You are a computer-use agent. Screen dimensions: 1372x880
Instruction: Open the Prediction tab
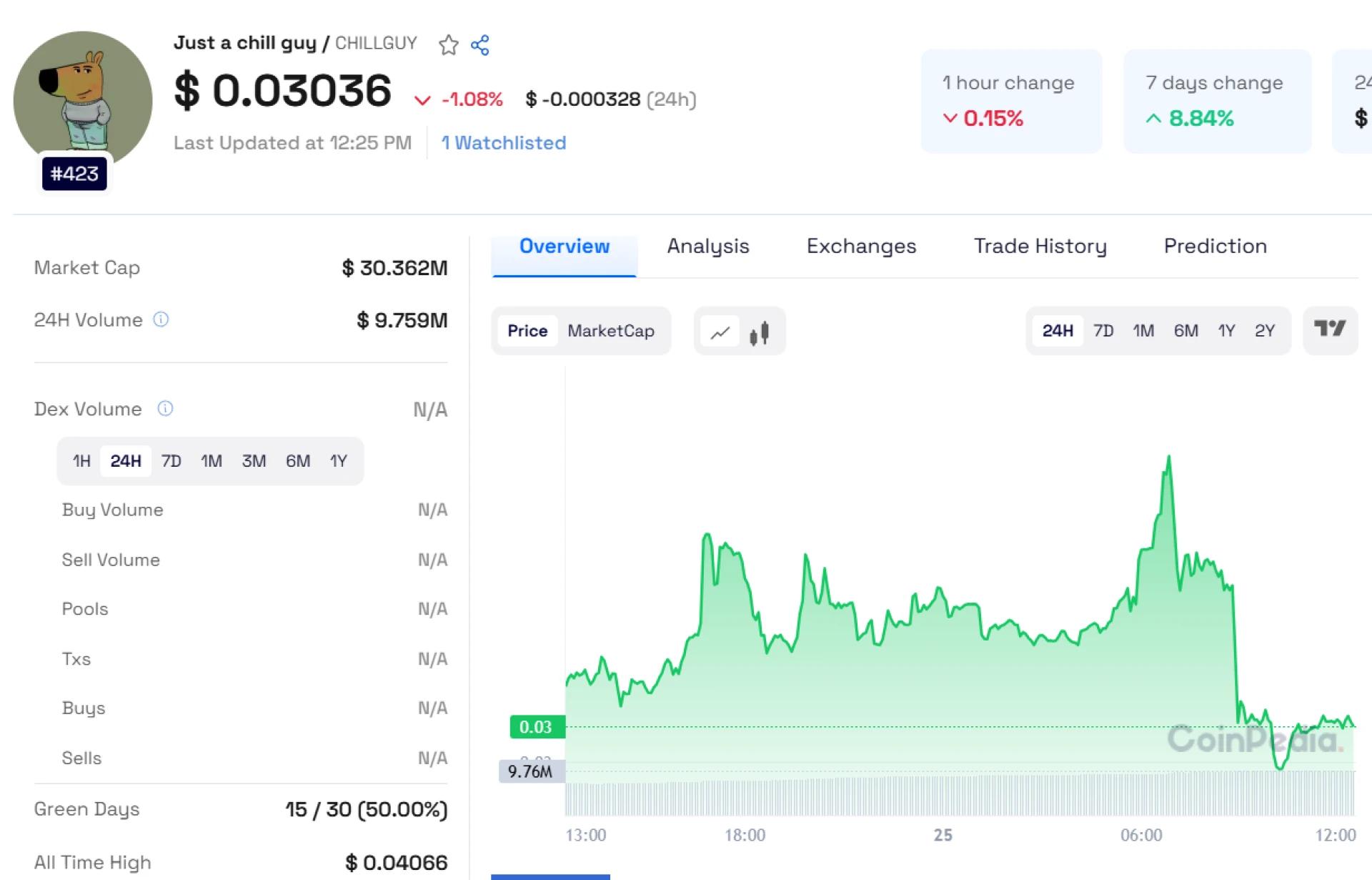[1215, 246]
